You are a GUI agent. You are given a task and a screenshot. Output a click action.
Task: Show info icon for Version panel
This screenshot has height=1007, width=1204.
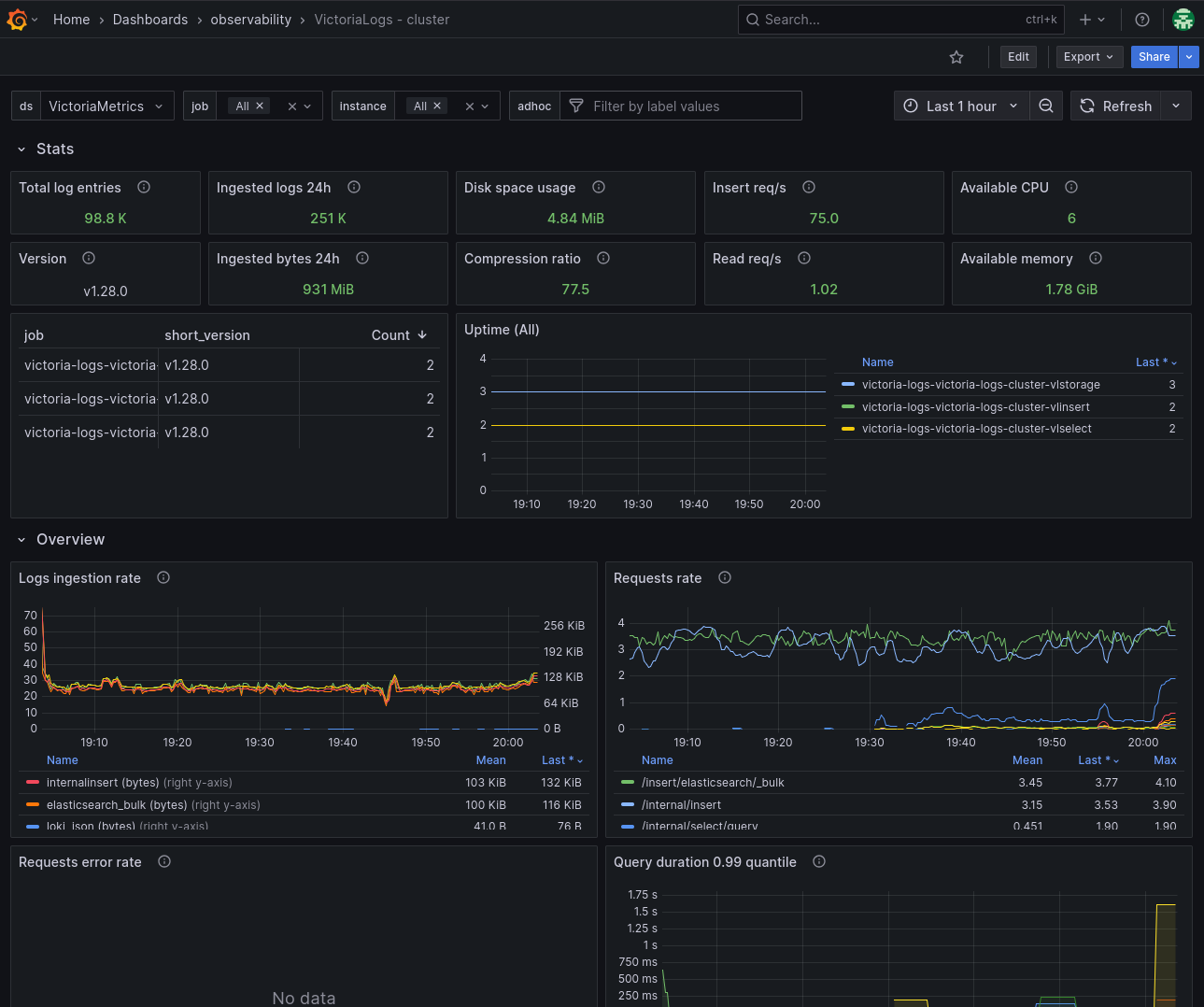pyautogui.click(x=89, y=258)
